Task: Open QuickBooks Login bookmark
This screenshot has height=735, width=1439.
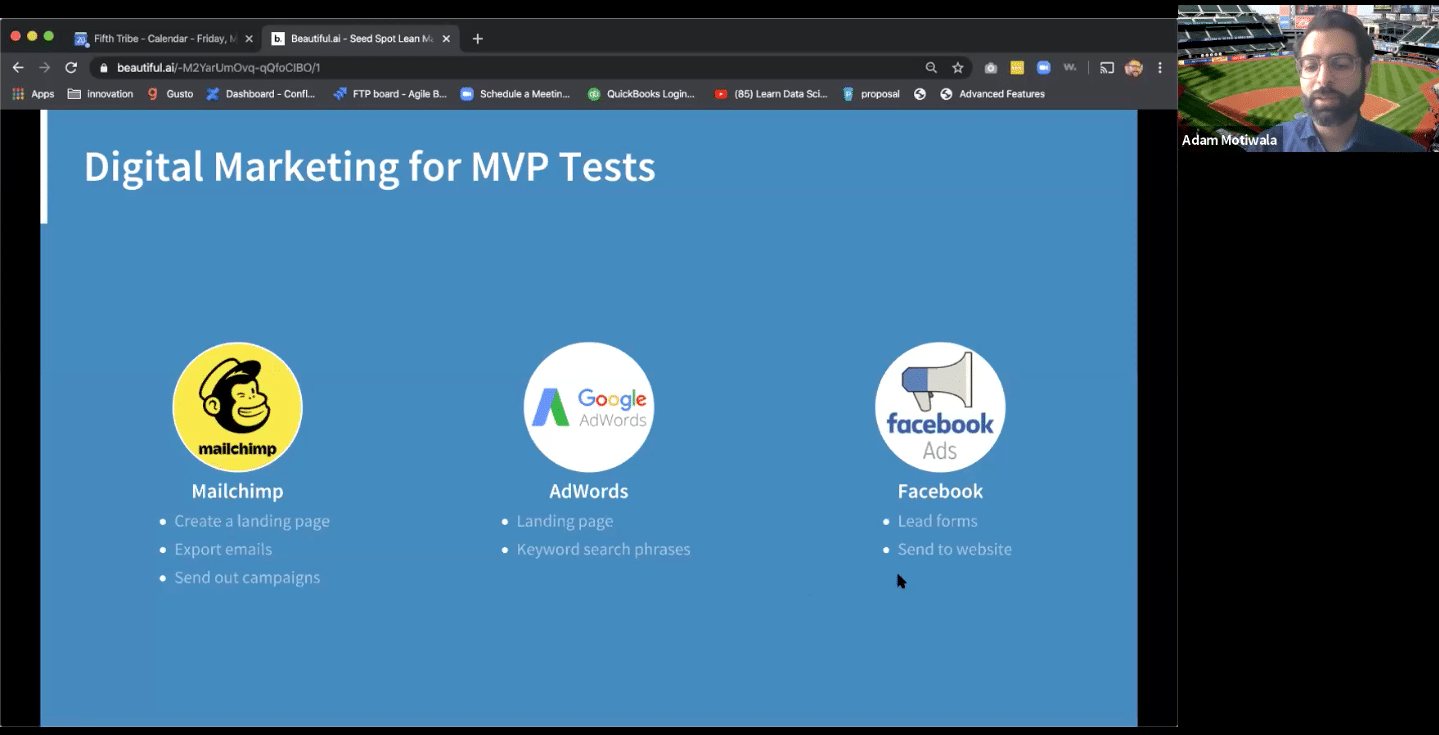Action: (x=641, y=94)
